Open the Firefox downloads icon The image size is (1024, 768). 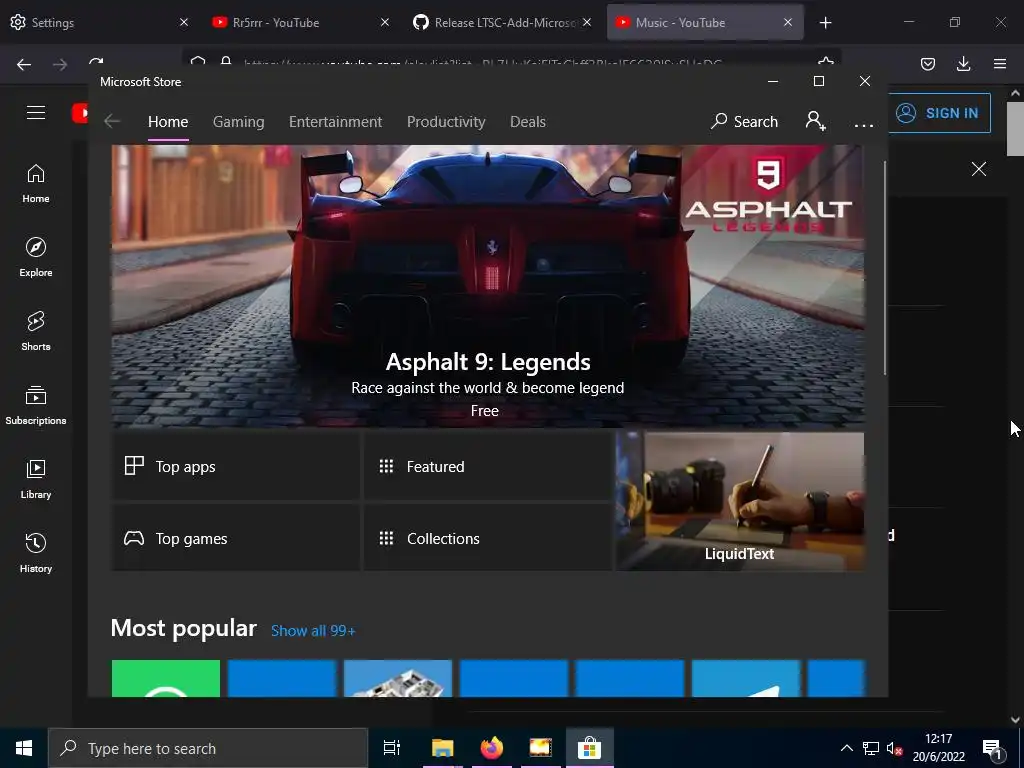(x=963, y=64)
